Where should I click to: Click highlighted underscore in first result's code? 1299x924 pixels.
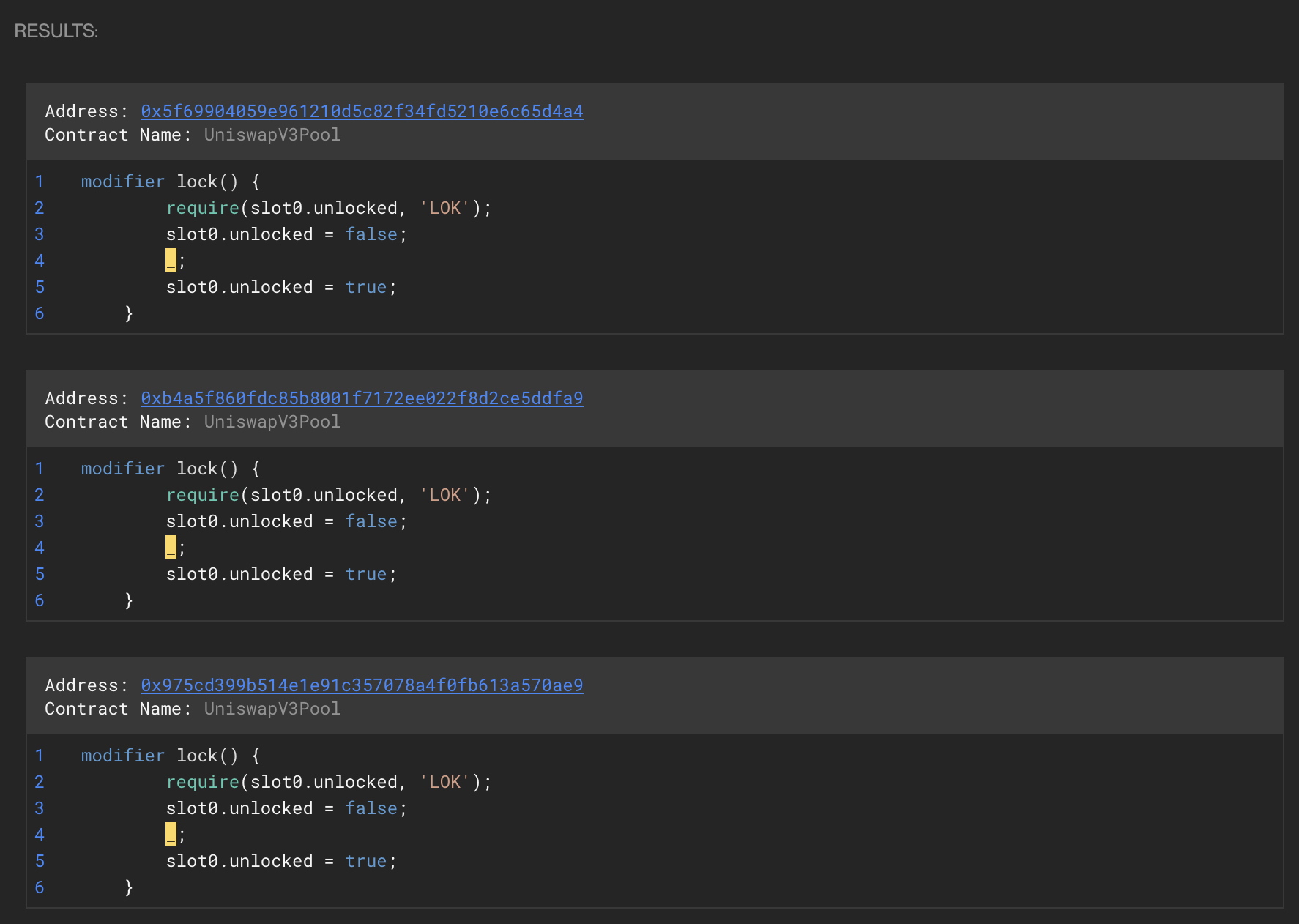point(171,260)
